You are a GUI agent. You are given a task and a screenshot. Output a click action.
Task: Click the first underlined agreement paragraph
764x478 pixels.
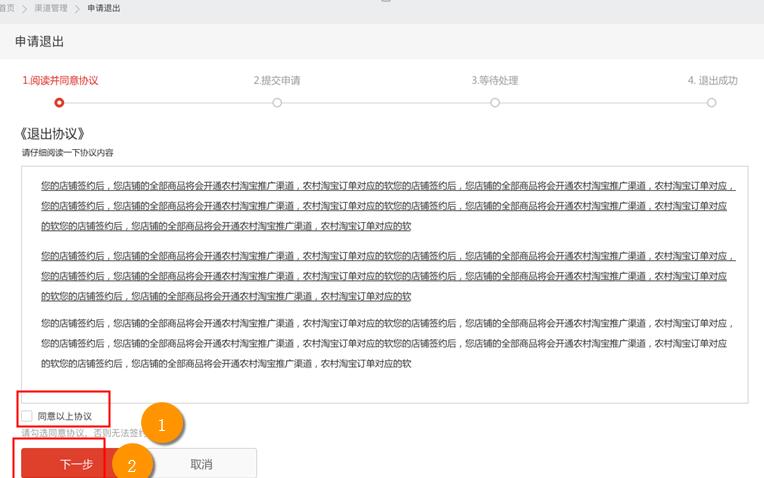388,206
